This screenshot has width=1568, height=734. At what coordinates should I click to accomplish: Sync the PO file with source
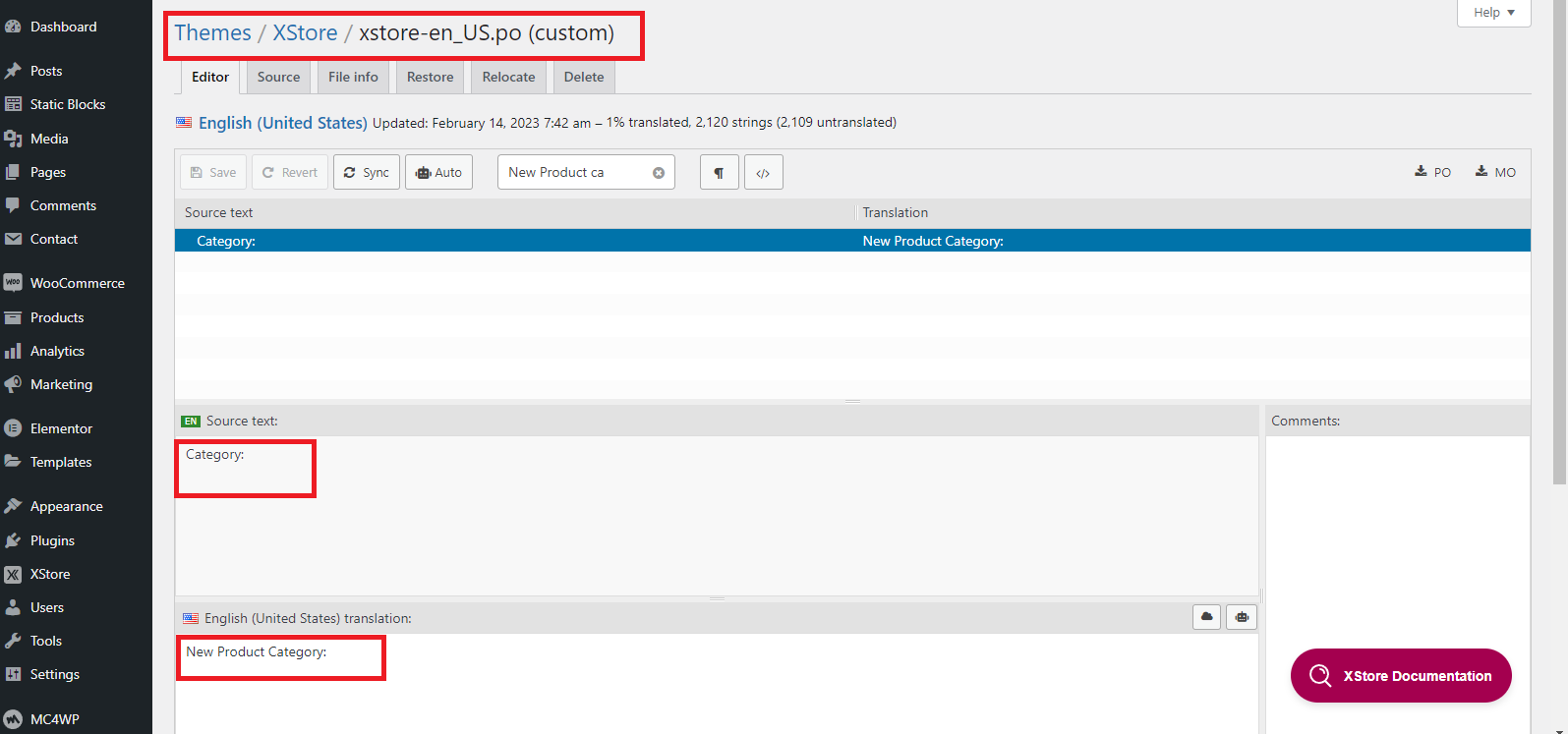pyautogui.click(x=367, y=172)
